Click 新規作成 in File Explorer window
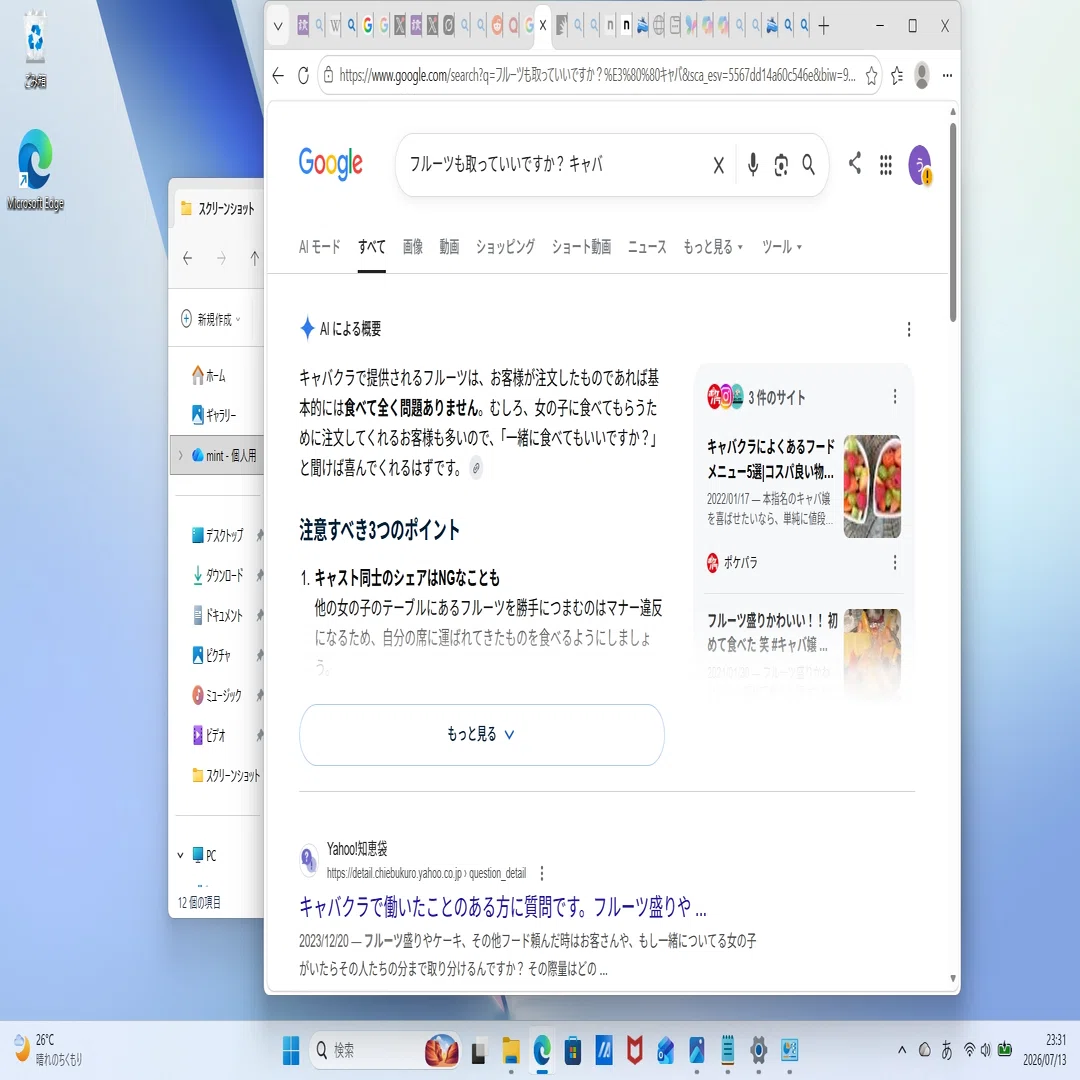1080x1080 pixels. pos(211,320)
